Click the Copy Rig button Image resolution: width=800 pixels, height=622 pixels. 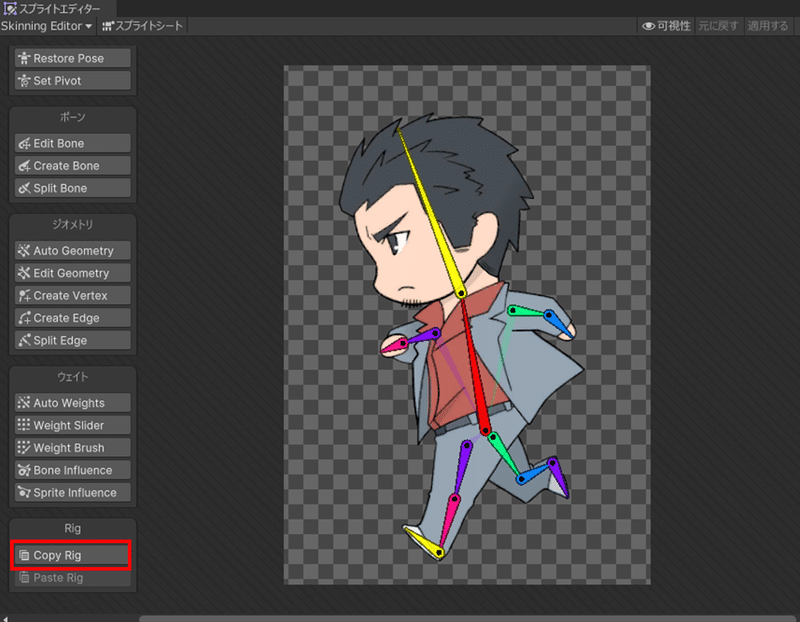click(x=72, y=555)
